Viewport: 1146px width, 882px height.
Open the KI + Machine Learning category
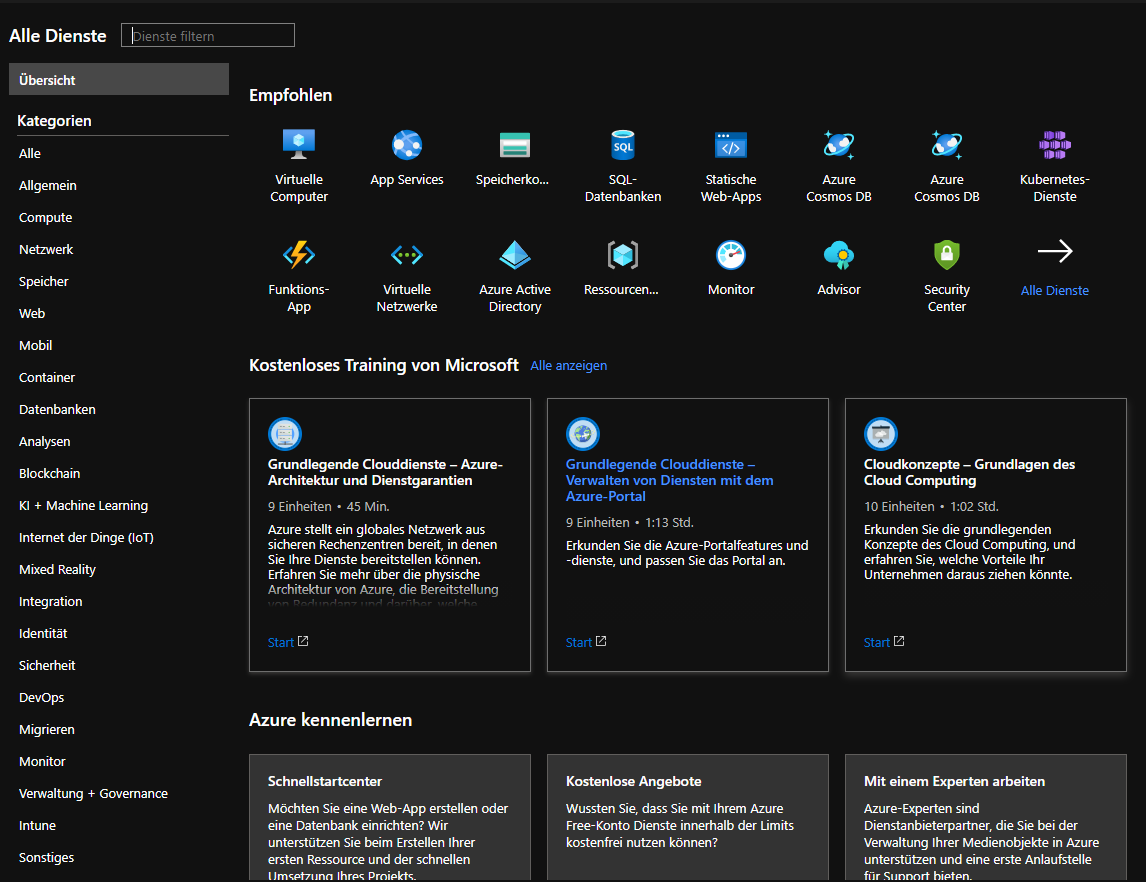[x=83, y=506]
